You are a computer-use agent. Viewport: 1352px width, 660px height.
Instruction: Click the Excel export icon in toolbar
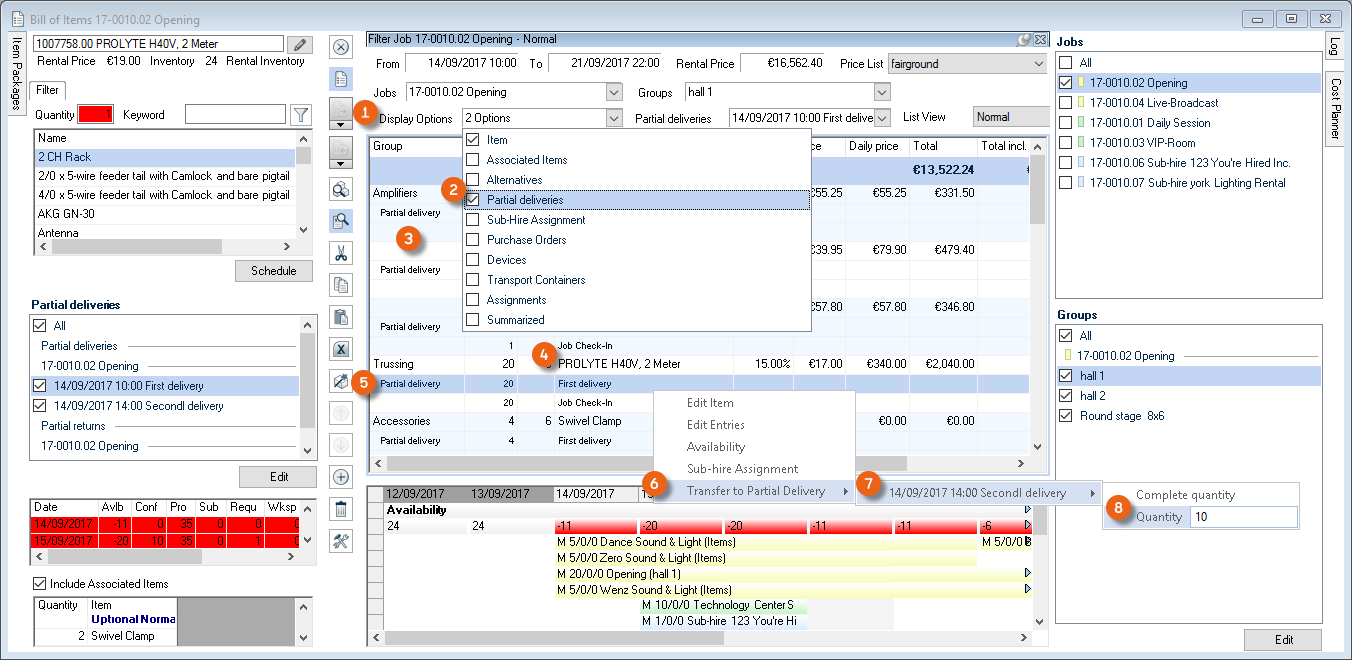pos(341,349)
